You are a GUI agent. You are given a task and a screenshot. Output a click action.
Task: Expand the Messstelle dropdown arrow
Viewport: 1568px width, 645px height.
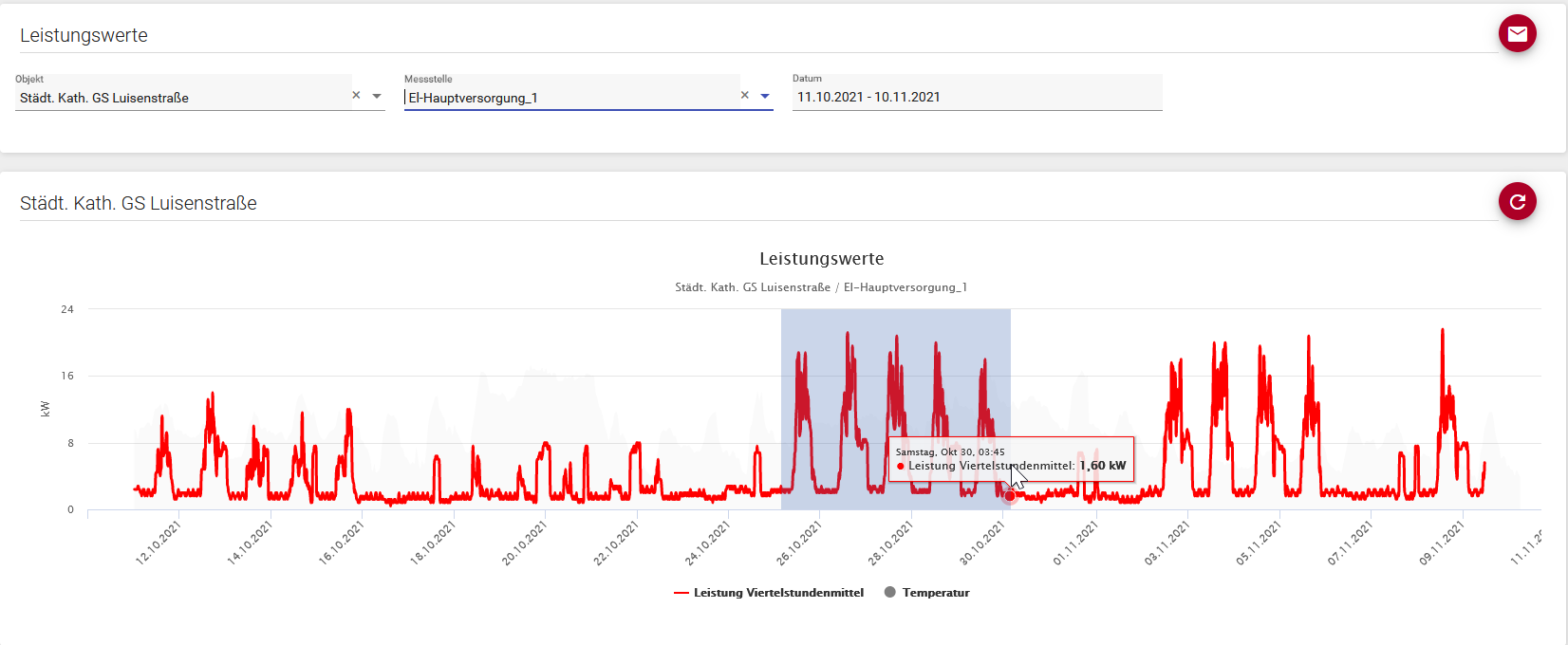[765, 96]
